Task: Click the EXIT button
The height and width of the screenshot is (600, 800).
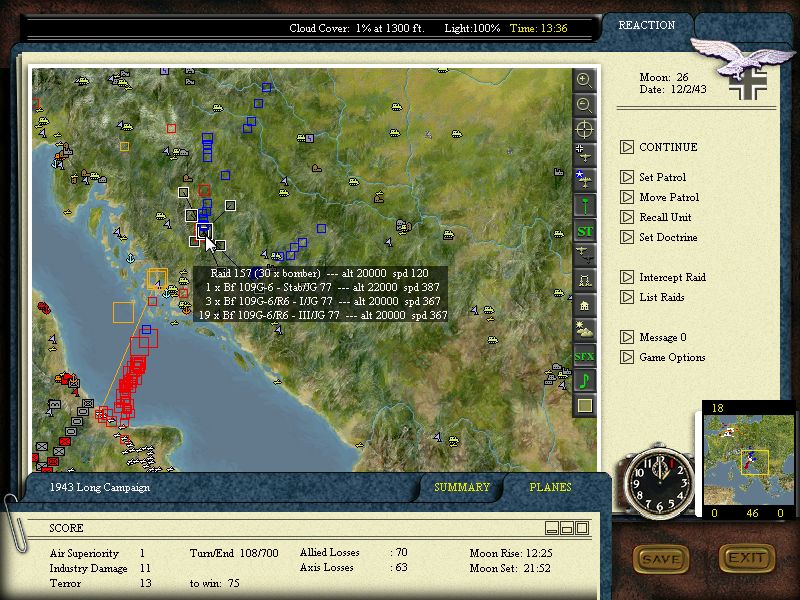Action: click(x=747, y=558)
